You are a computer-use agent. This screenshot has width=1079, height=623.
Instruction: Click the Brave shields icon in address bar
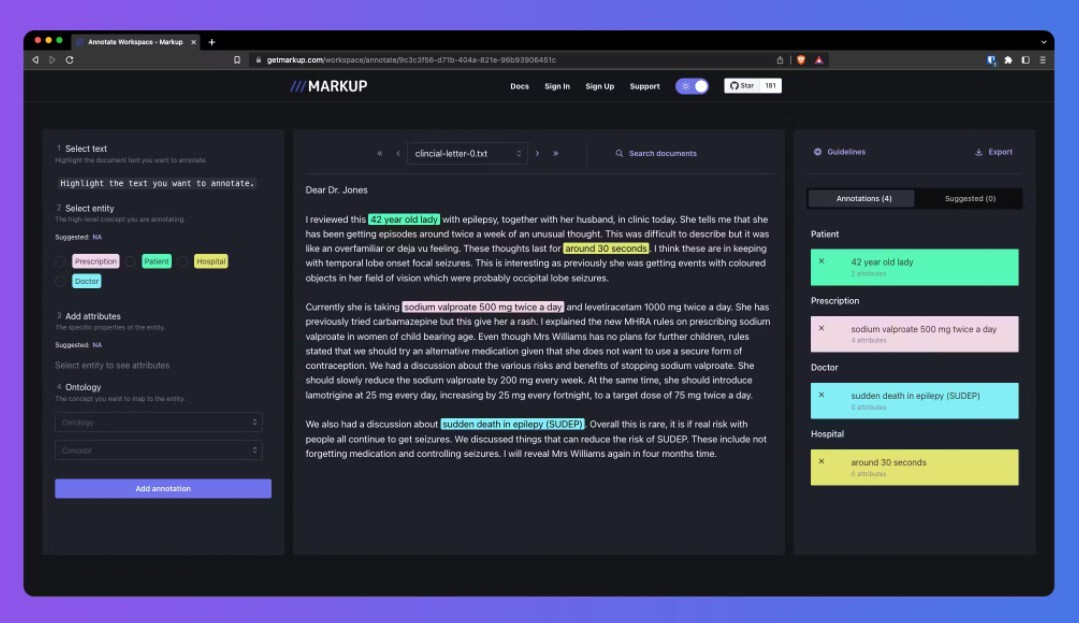pyautogui.click(x=800, y=60)
